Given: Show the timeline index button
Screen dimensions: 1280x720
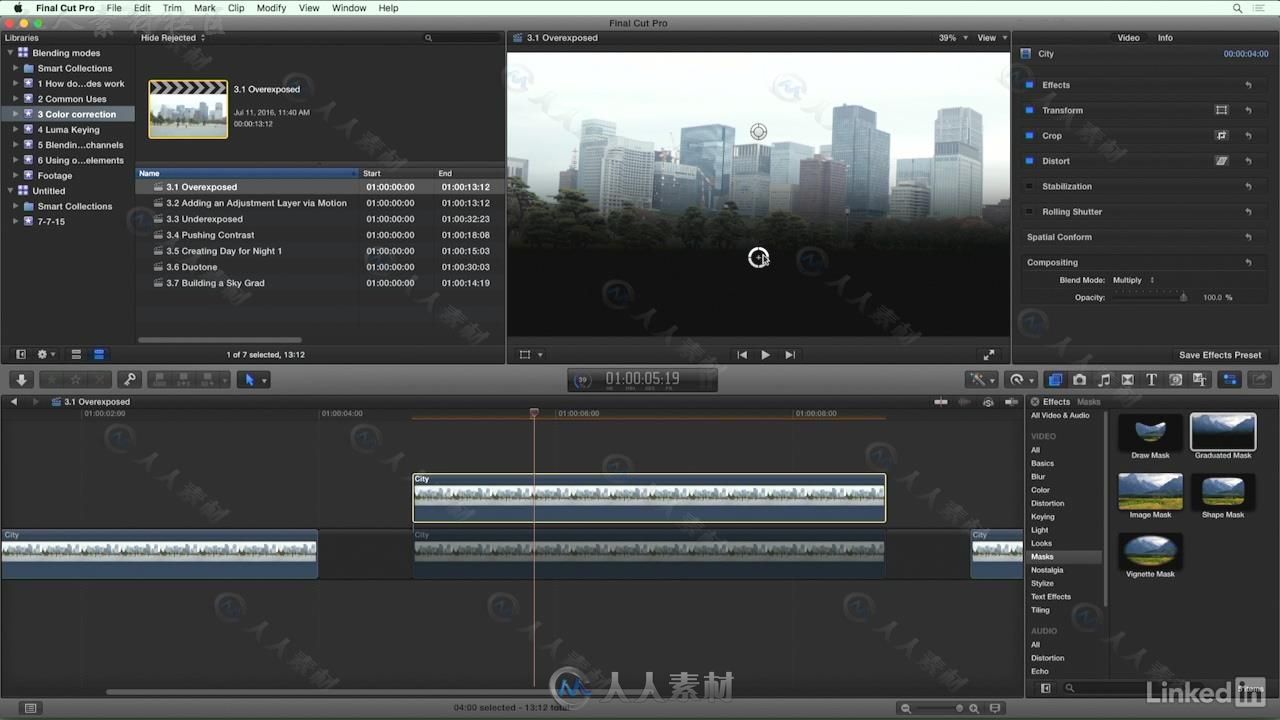Looking at the screenshot, I should pos(31,708).
